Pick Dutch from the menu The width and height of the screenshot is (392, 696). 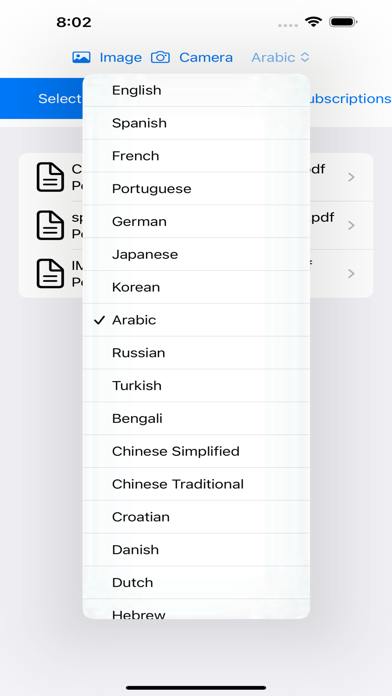point(196,583)
